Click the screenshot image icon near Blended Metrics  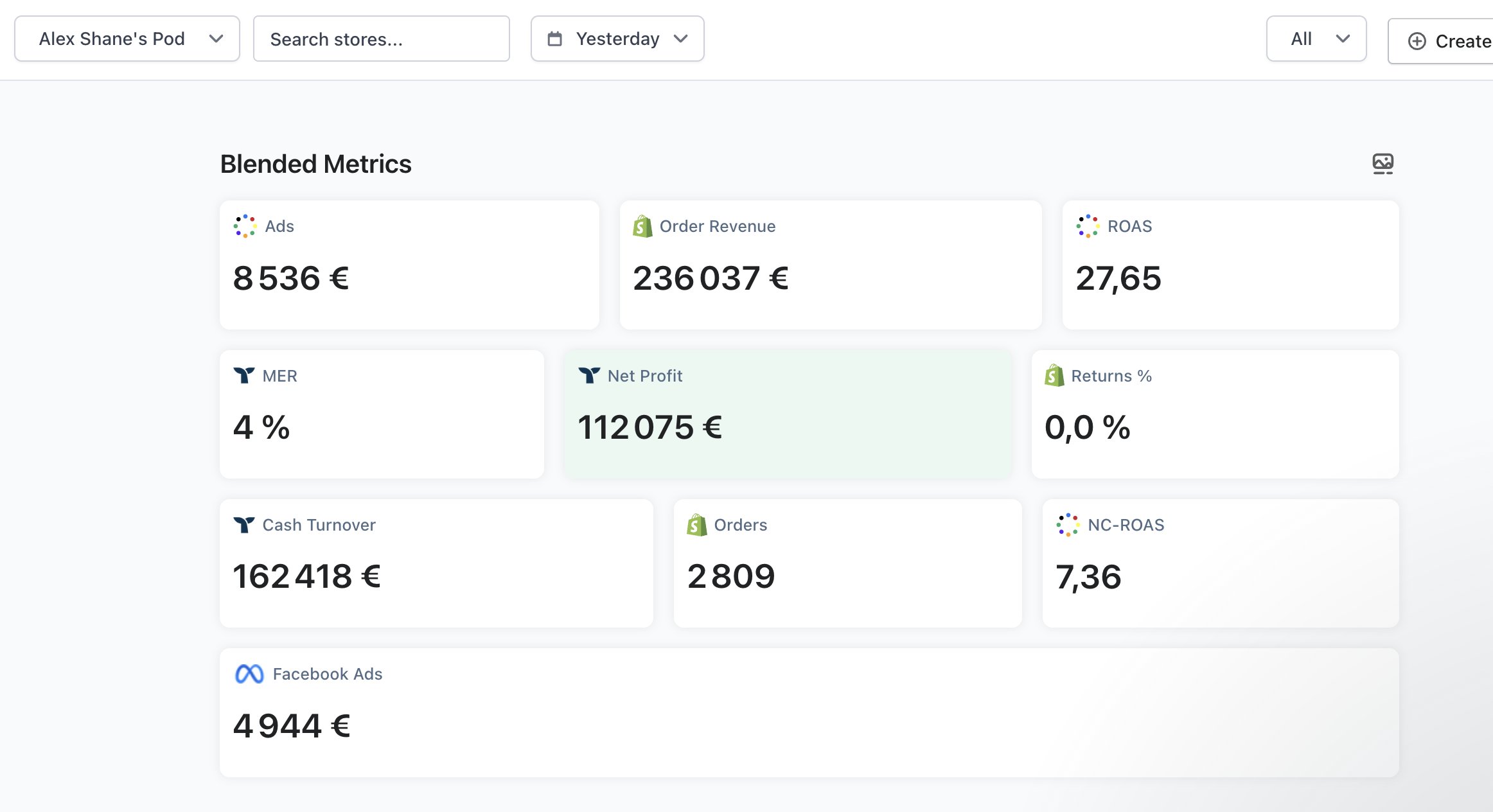click(x=1383, y=164)
